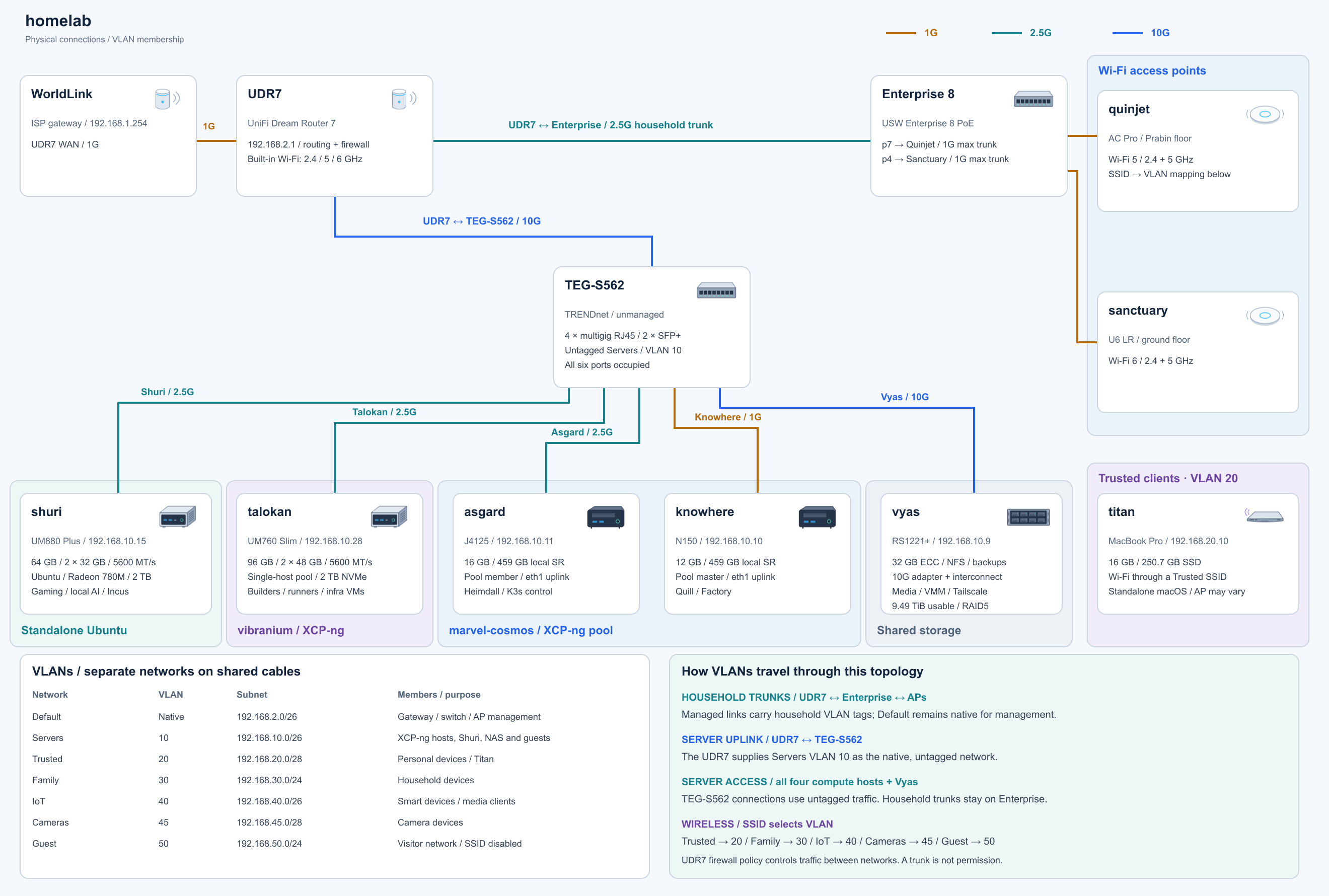Click the 1G orange legend line

click(901, 33)
